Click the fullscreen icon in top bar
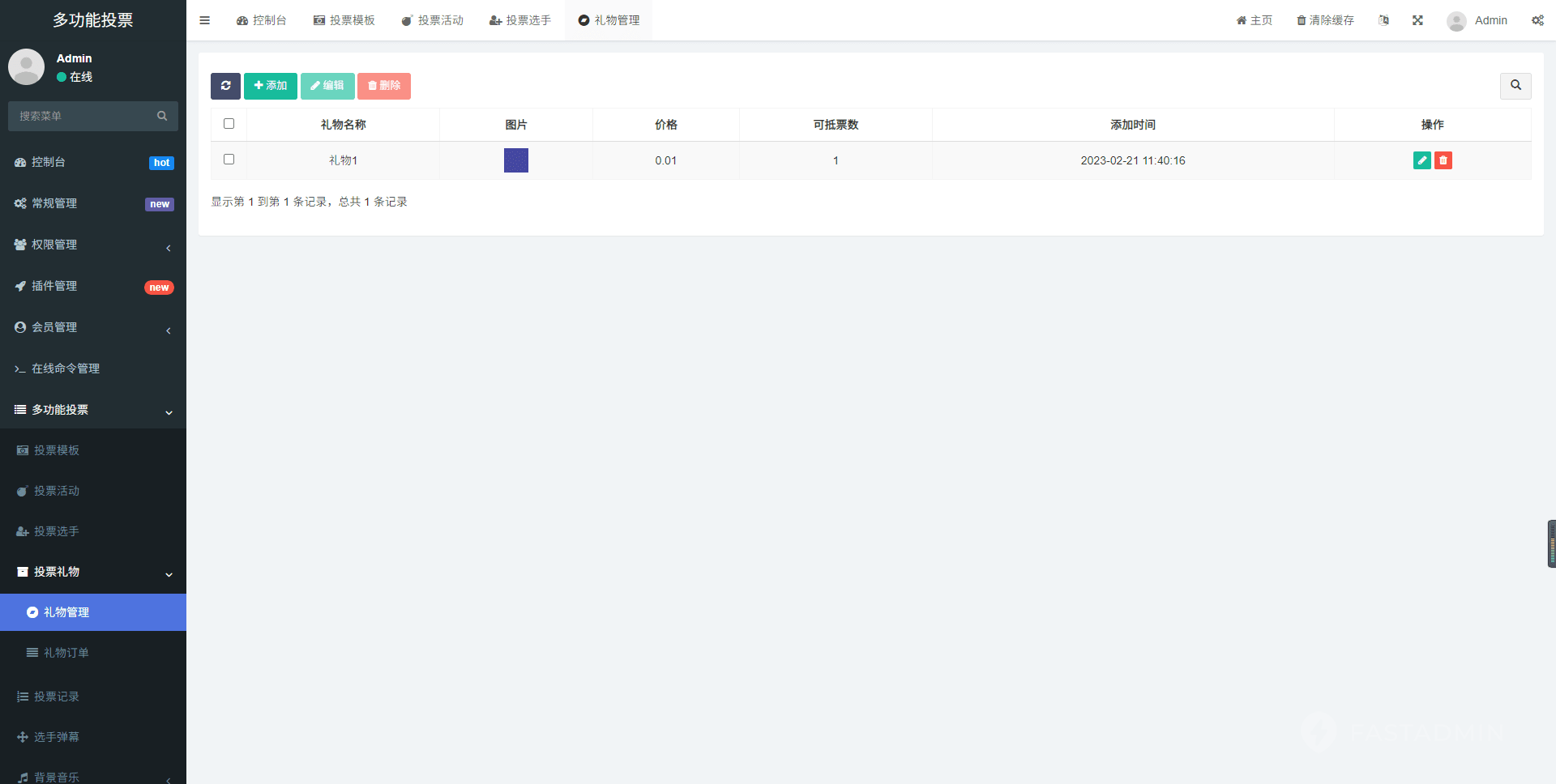 [1417, 20]
